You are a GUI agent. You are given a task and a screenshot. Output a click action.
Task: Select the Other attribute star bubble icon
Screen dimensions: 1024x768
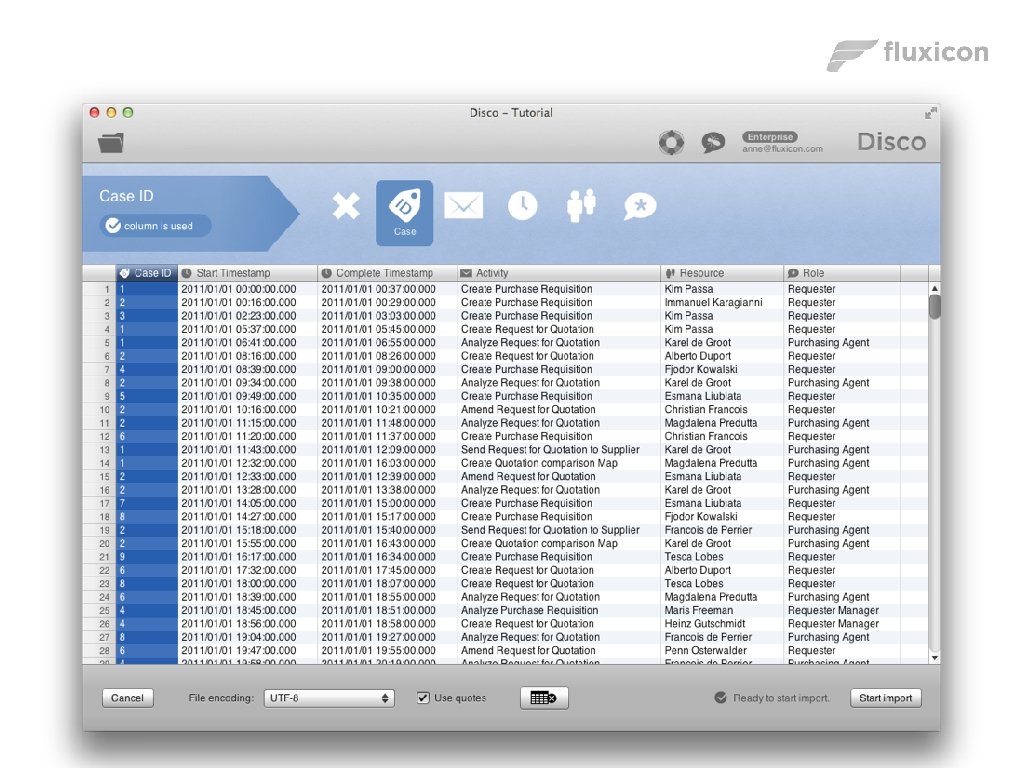point(639,206)
